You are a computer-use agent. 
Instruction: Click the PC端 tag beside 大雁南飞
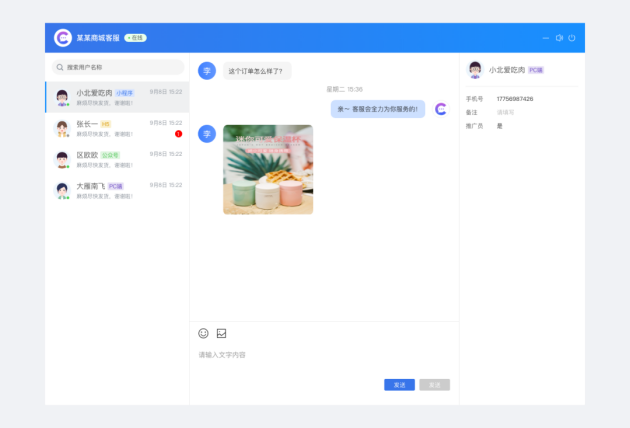(116, 186)
